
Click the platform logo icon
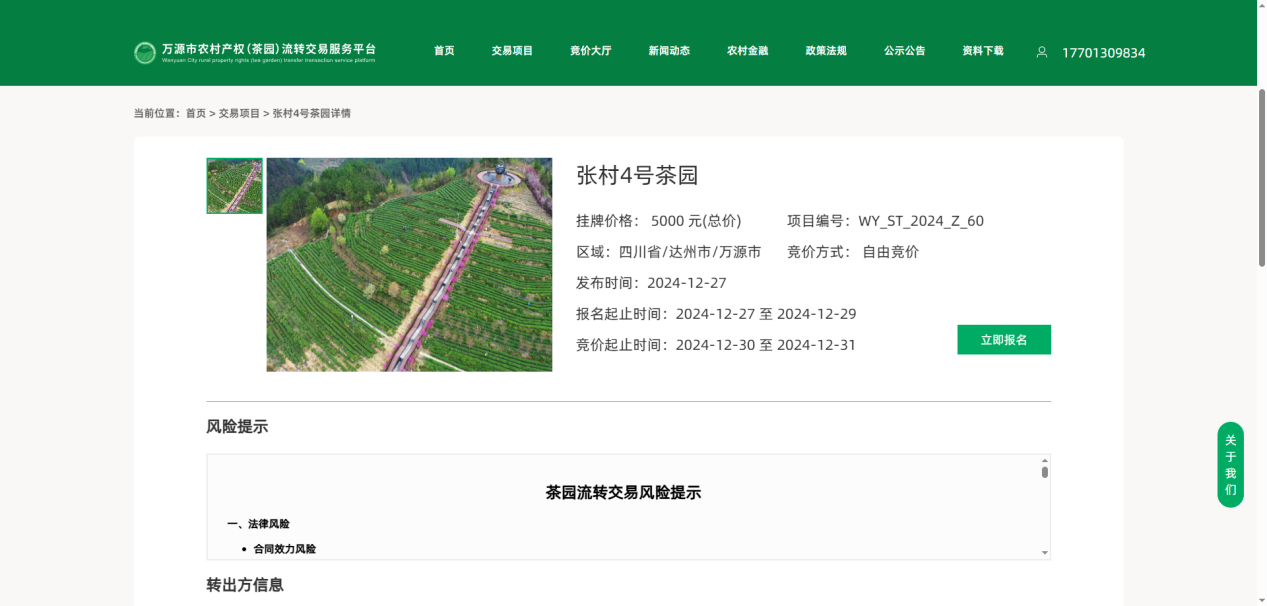145,53
